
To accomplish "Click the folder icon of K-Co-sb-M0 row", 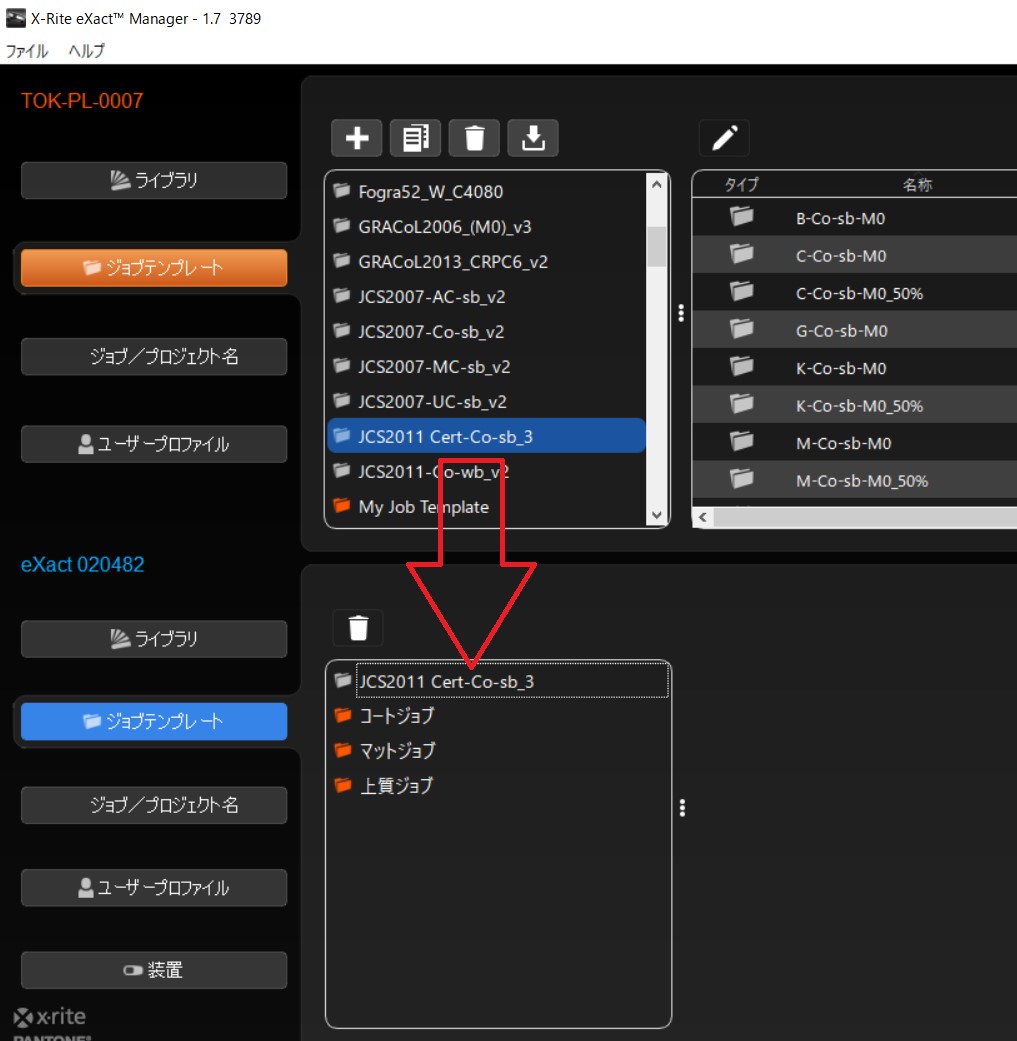I will [x=742, y=366].
